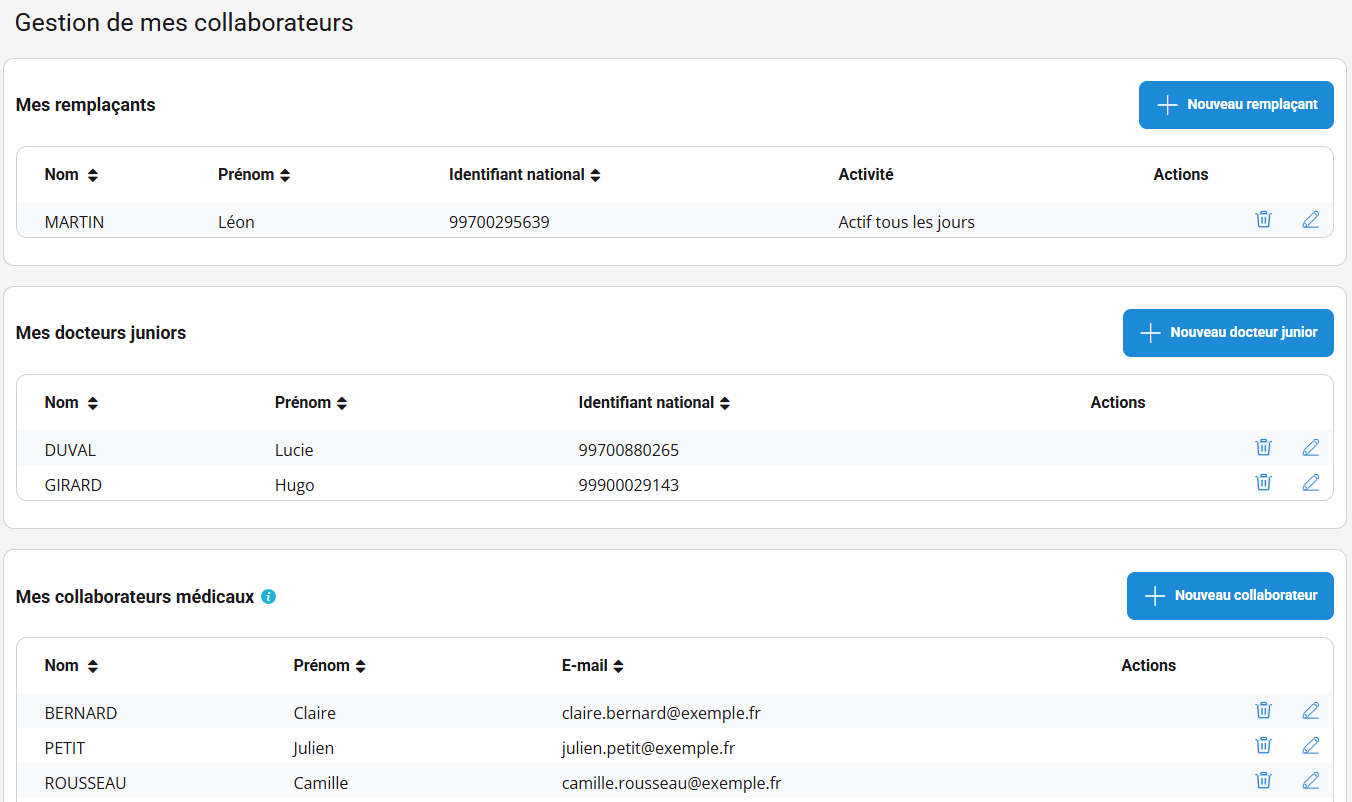Image resolution: width=1352 pixels, height=802 pixels.
Task: Select the MARTIN name cell
Action: (75, 222)
